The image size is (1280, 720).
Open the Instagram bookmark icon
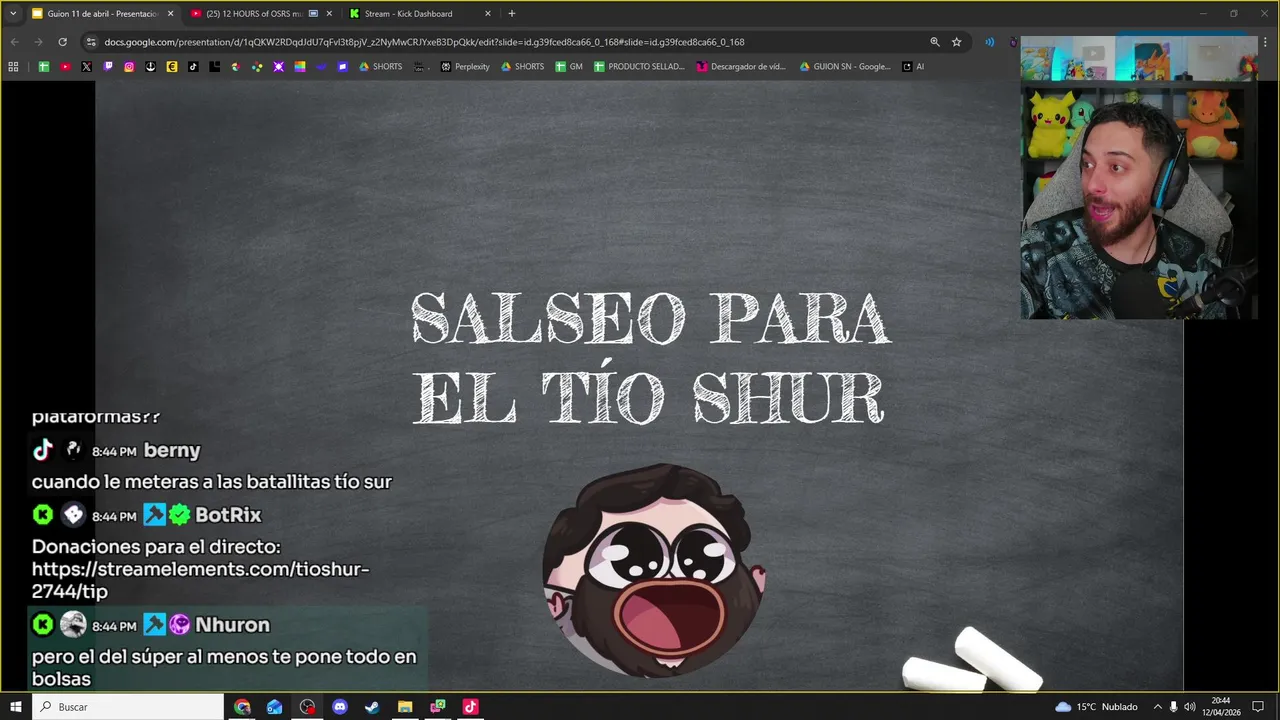tap(129, 67)
